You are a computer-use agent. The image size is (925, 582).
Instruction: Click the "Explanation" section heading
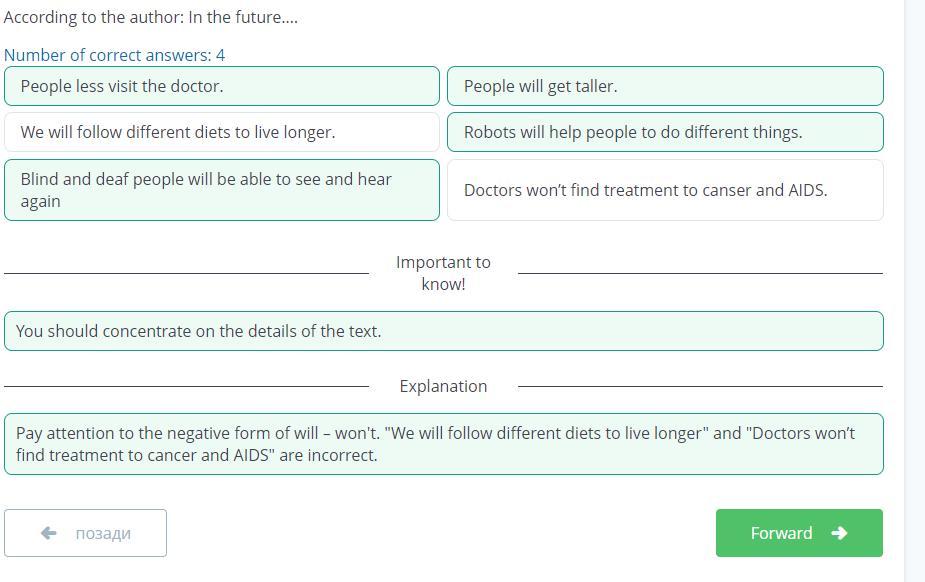pyautogui.click(x=443, y=386)
